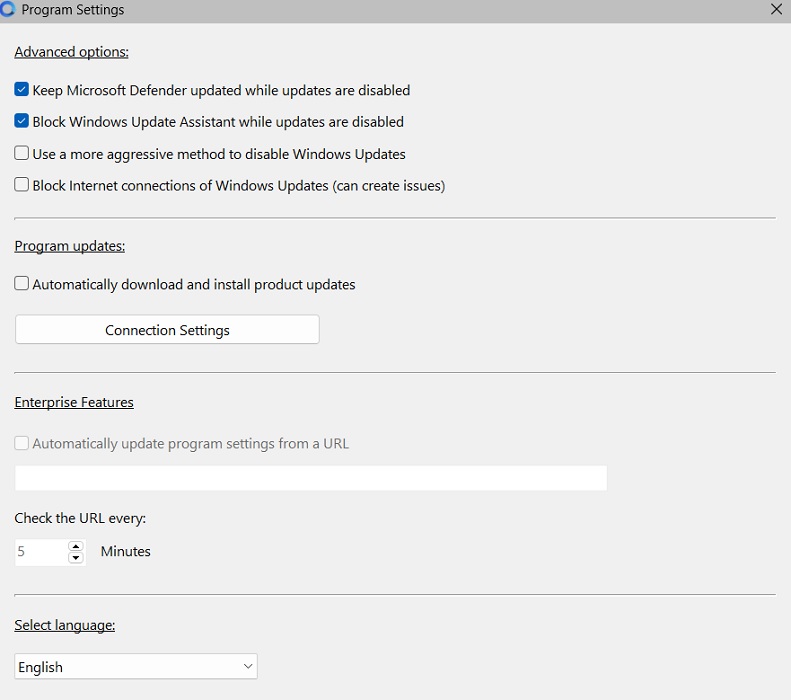The width and height of the screenshot is (791, 700).
Task: Click the minutes interval number field
Action: [41, 552]
